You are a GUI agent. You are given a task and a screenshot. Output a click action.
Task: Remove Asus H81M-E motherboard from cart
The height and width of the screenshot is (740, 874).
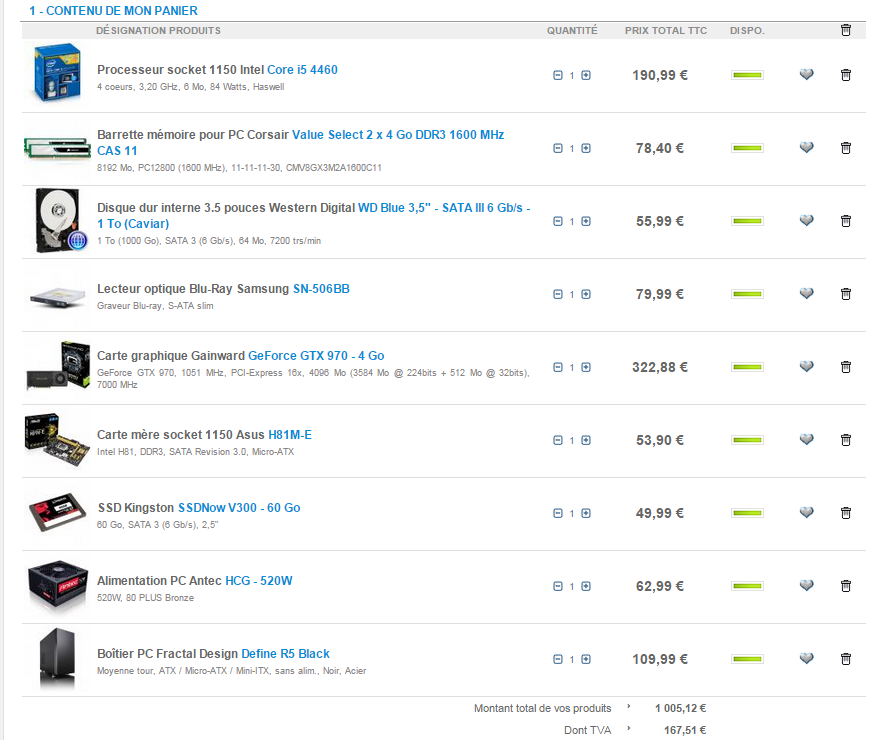(846, 440)
